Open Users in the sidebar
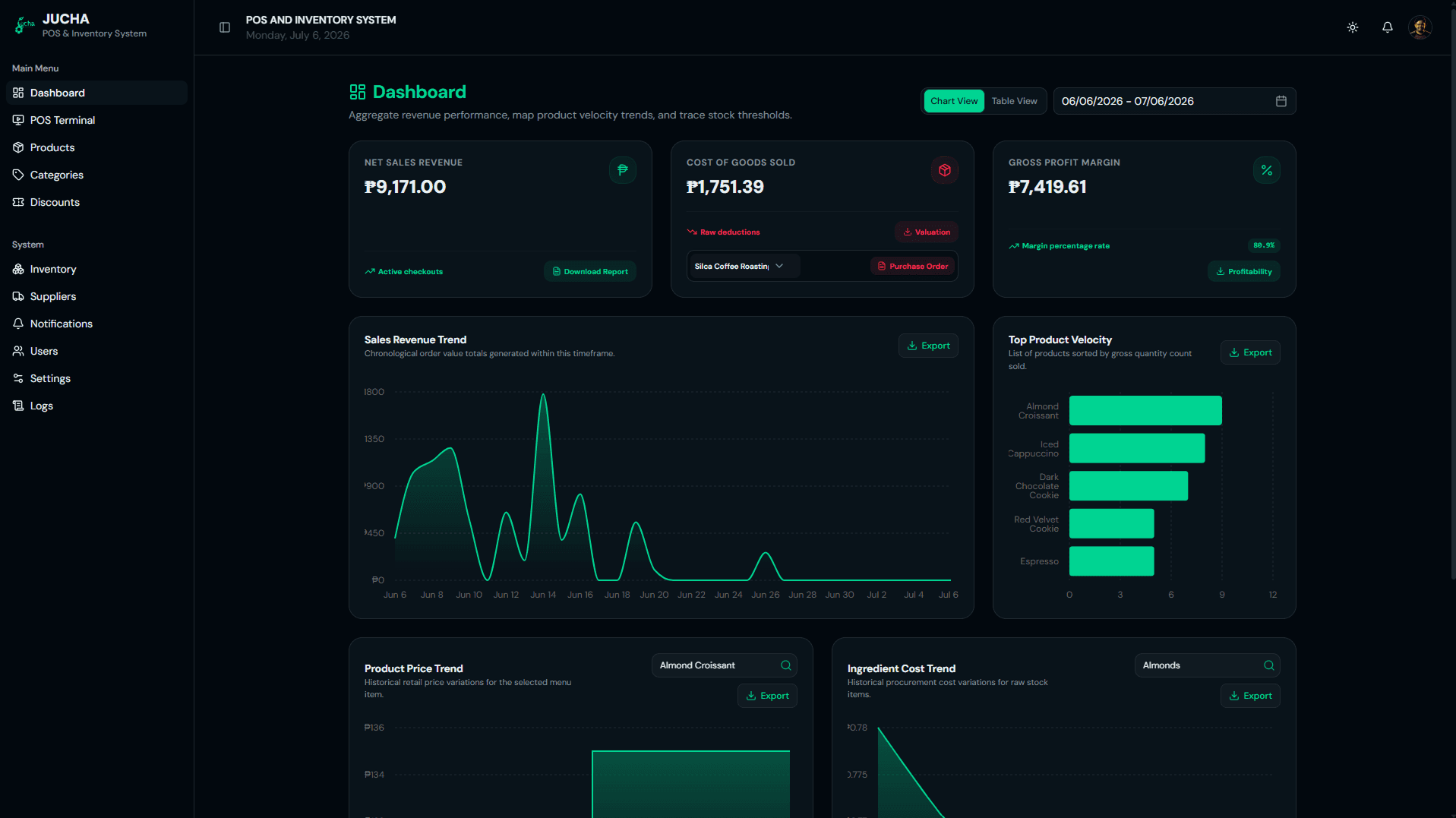 tap(96, 351)
